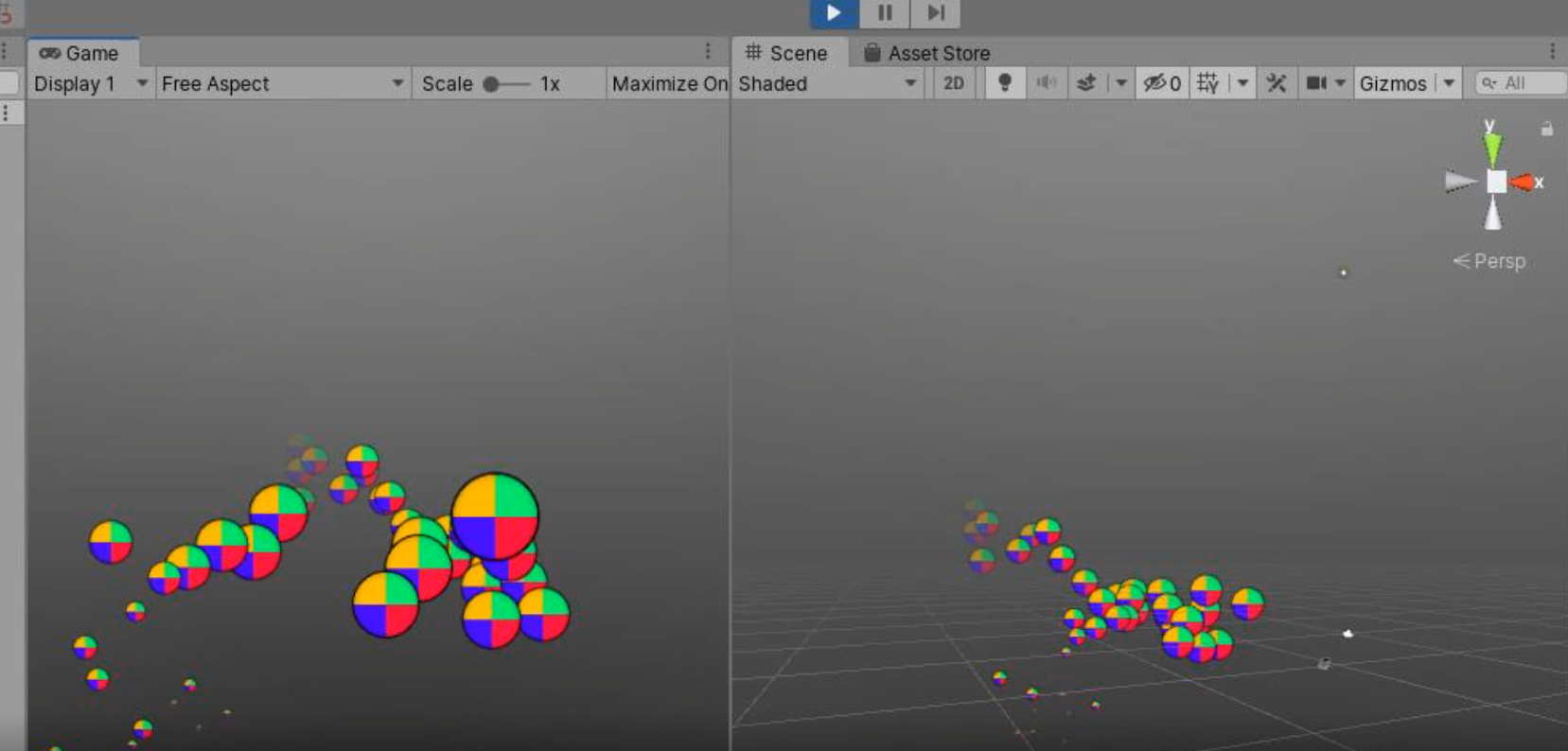
Task: Open the Shaded draw mode dropdown
Action: pos(827,83)
